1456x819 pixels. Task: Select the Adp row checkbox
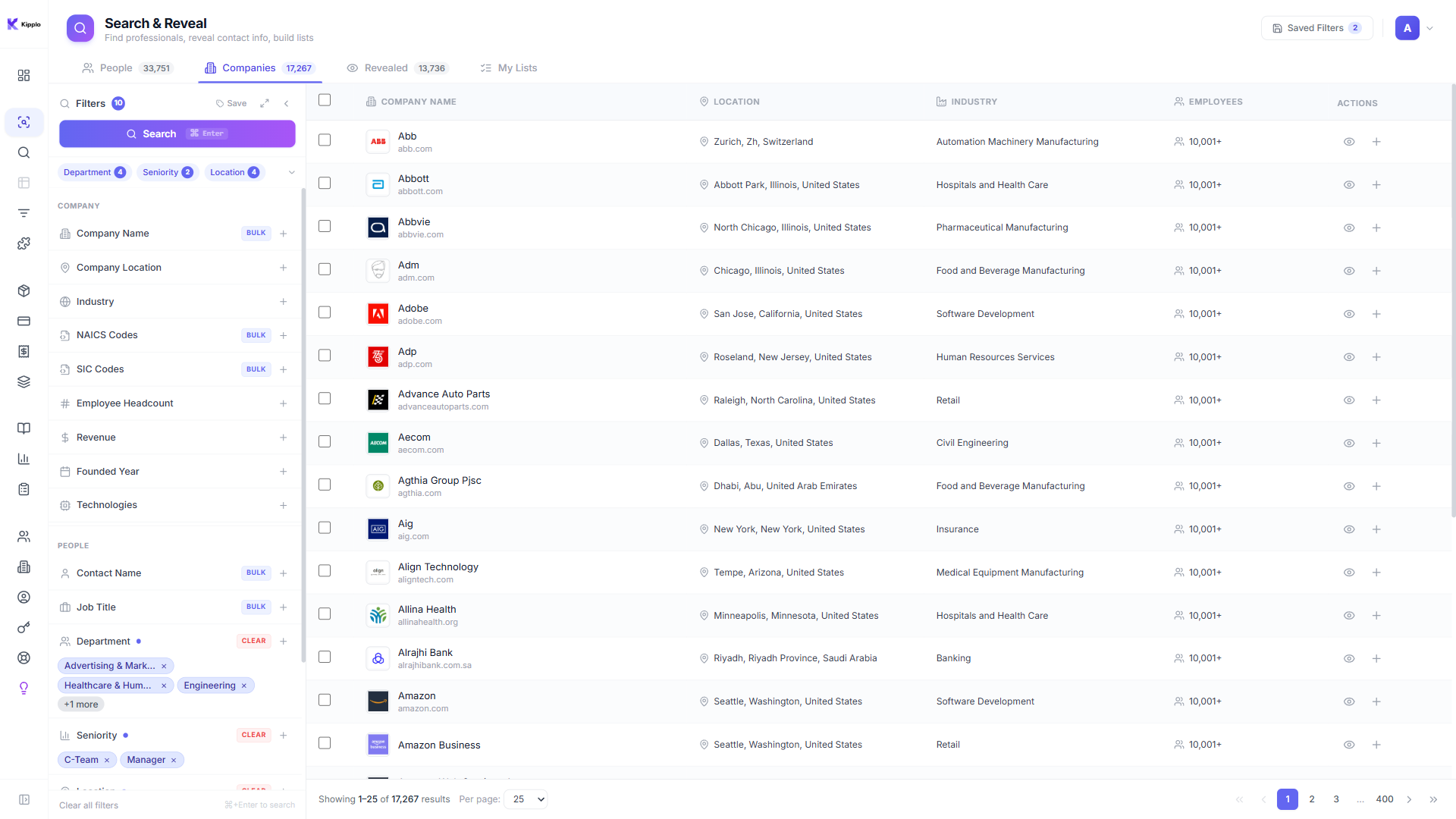(x=325, y=356)
